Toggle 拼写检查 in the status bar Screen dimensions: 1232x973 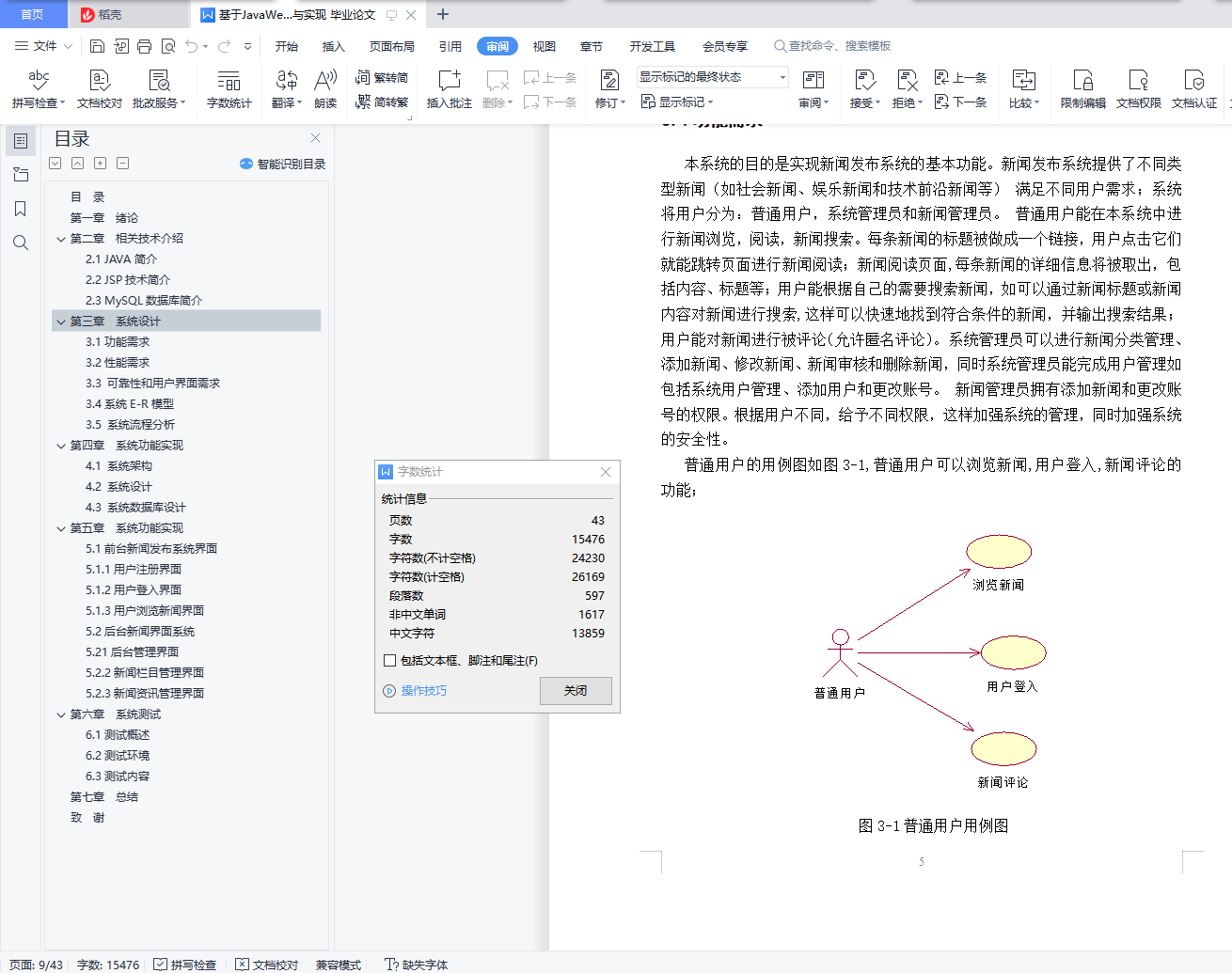185,965
